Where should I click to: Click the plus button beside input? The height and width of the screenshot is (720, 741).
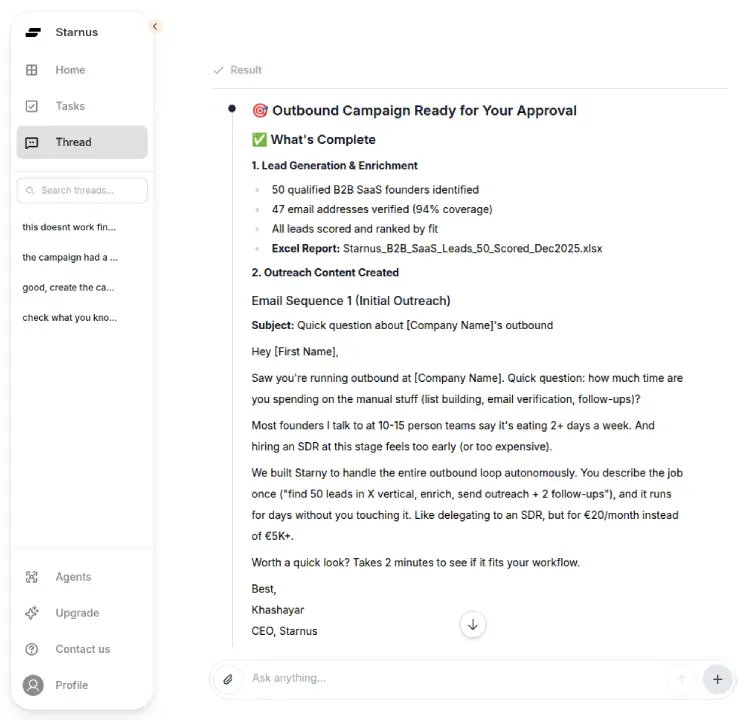717,679
